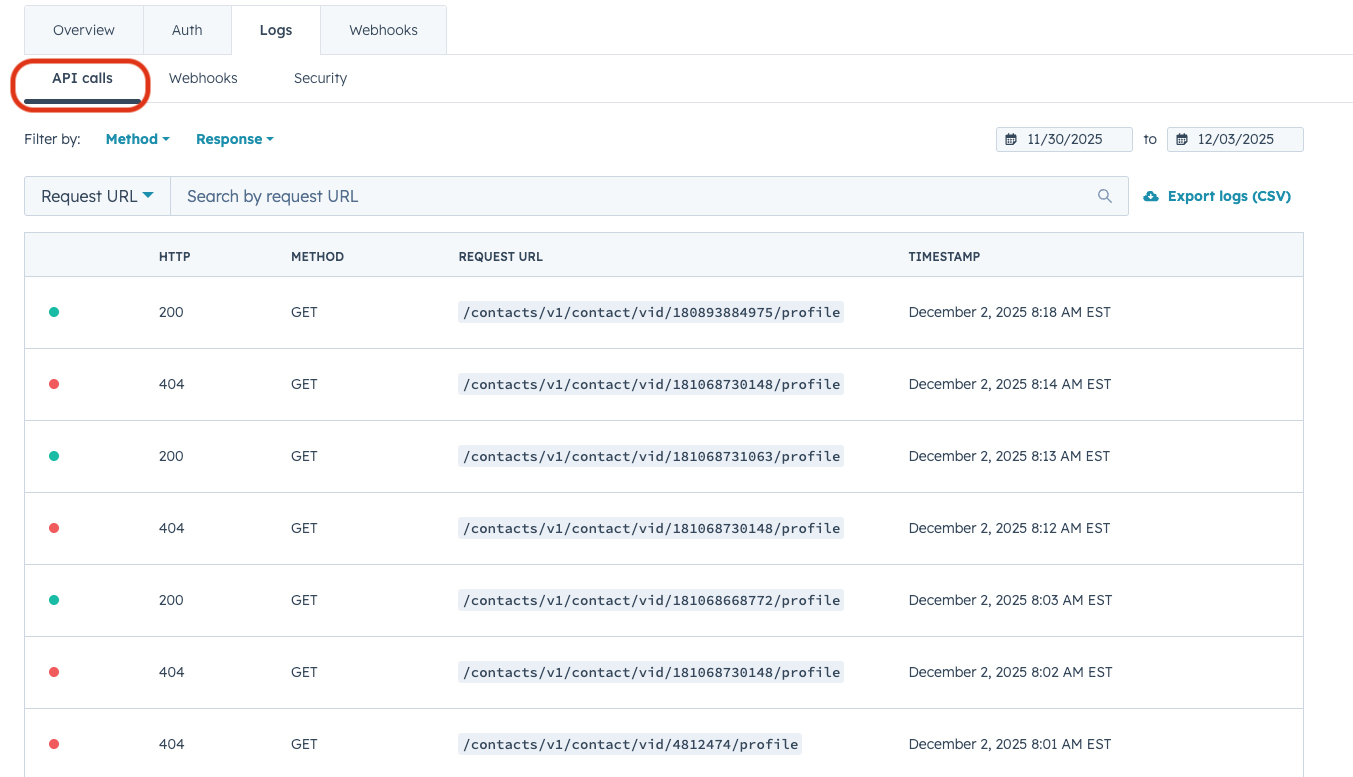Click calendar icon in end date field
The width and height of the screenshot is (1353, 777).
coord(1182,139)
